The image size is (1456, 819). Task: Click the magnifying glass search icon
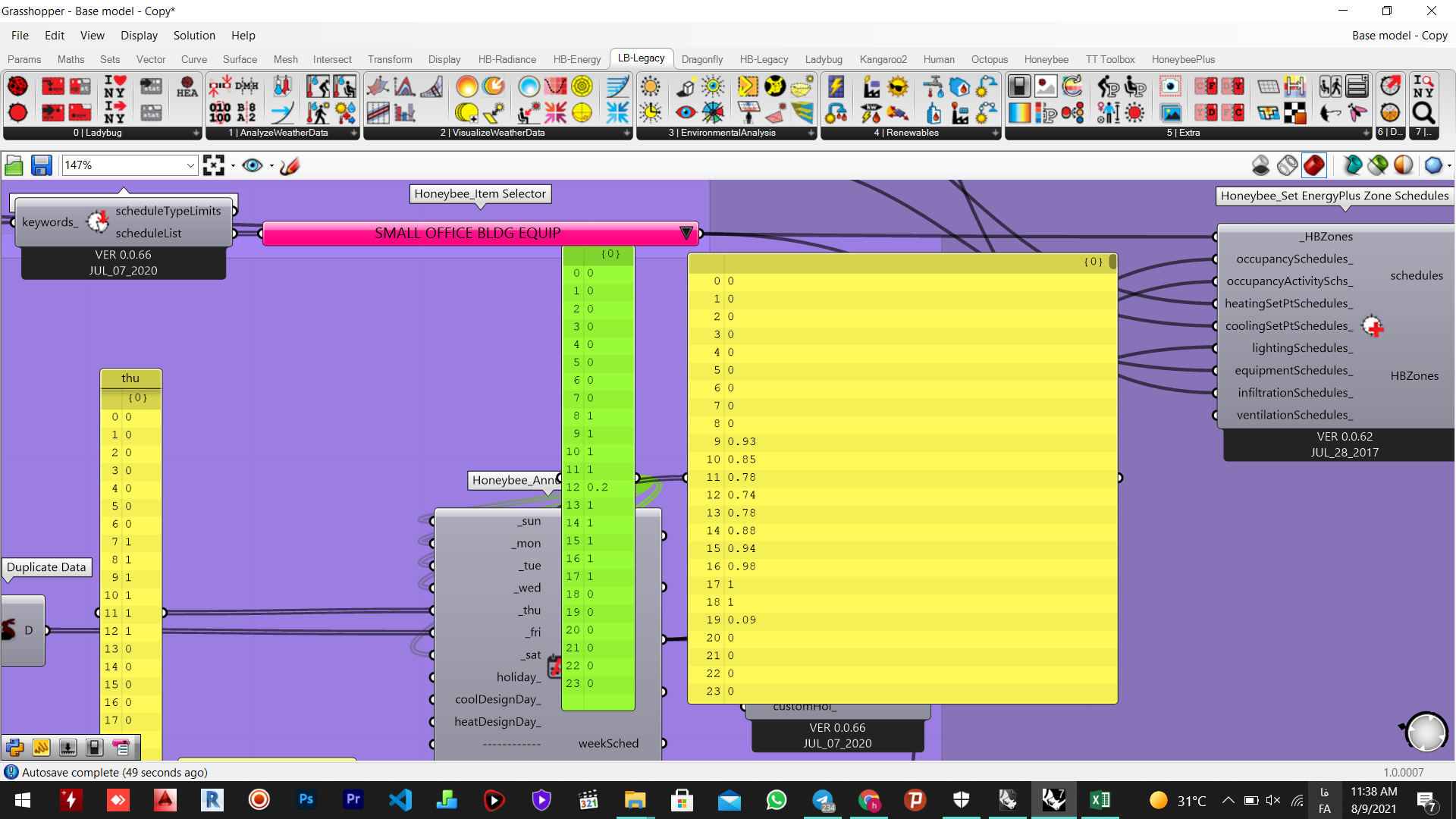1423,113
